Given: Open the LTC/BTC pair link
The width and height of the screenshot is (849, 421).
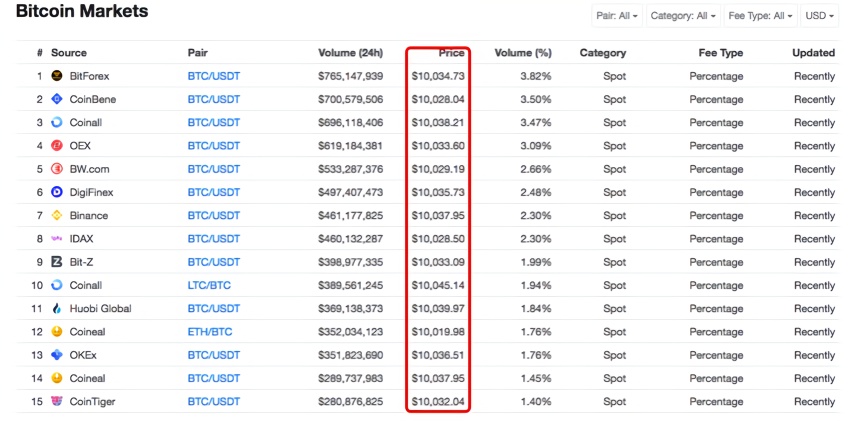Looking at the screenshot, I should pos(209,286).
